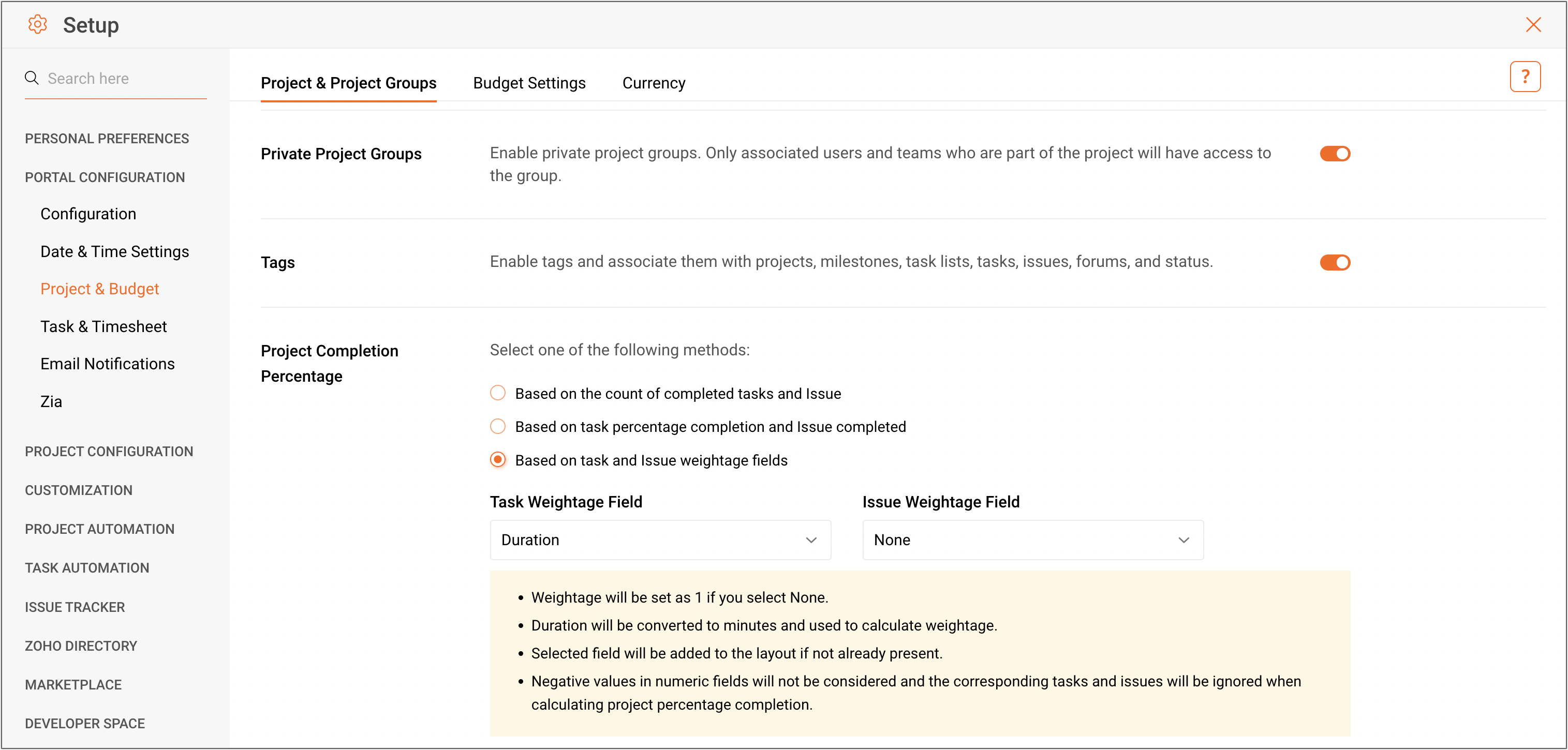Close the Setup panel with X
The image size is (1568, 750).
coord(1533,24)
